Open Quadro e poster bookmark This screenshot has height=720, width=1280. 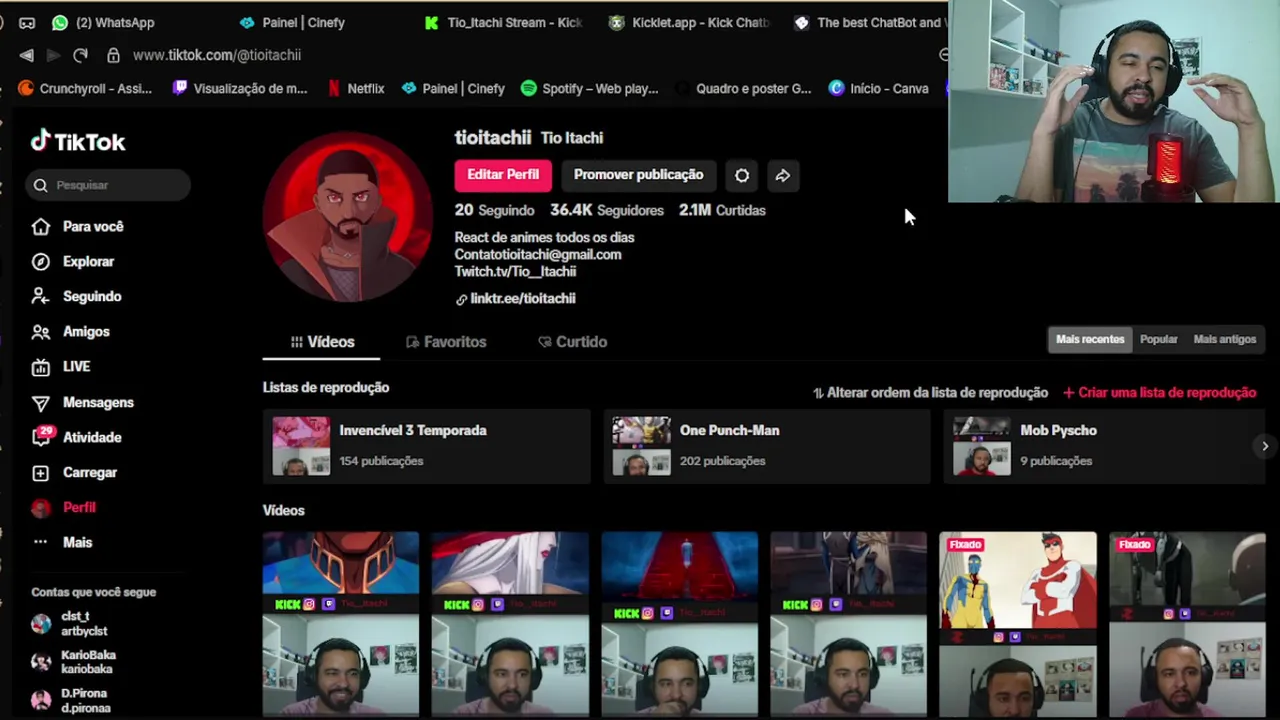[x=745, y=88]
